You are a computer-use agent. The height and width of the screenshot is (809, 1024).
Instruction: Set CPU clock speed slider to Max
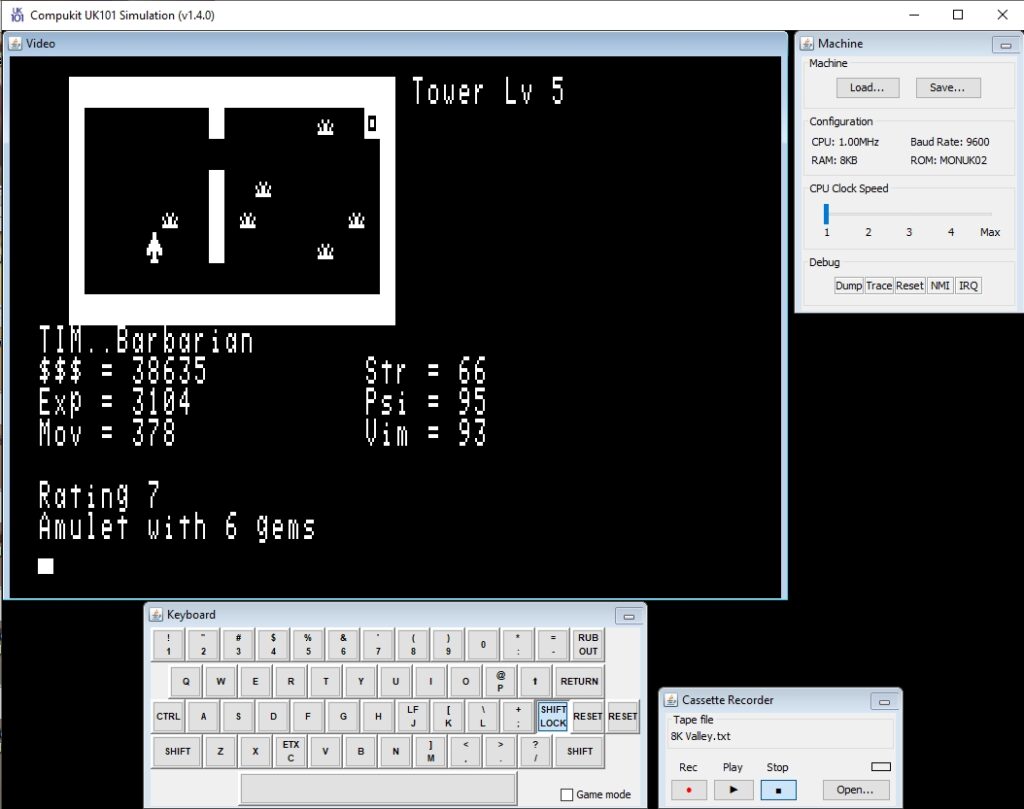click(x=989, y=214)
